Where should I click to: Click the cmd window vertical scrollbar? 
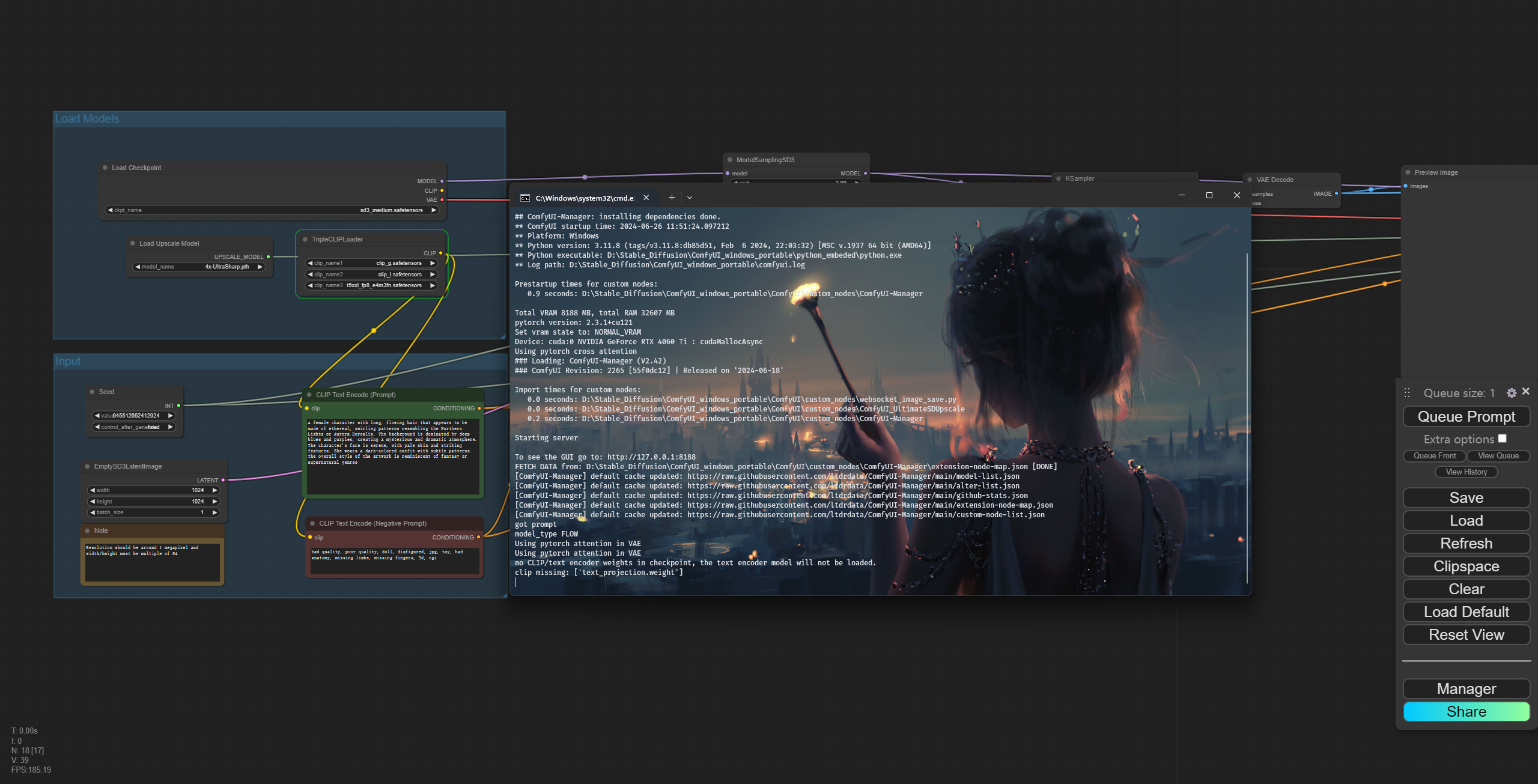coord(1247,418)
